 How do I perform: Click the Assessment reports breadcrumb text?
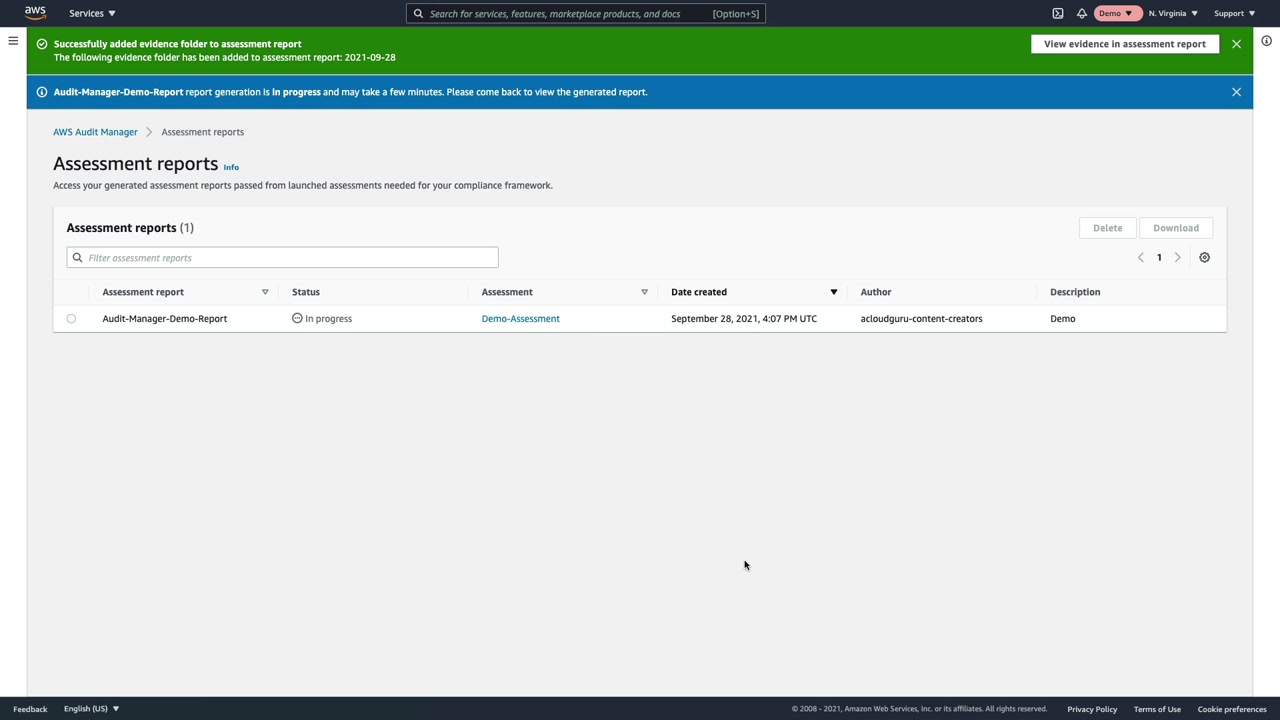(202, 132)
